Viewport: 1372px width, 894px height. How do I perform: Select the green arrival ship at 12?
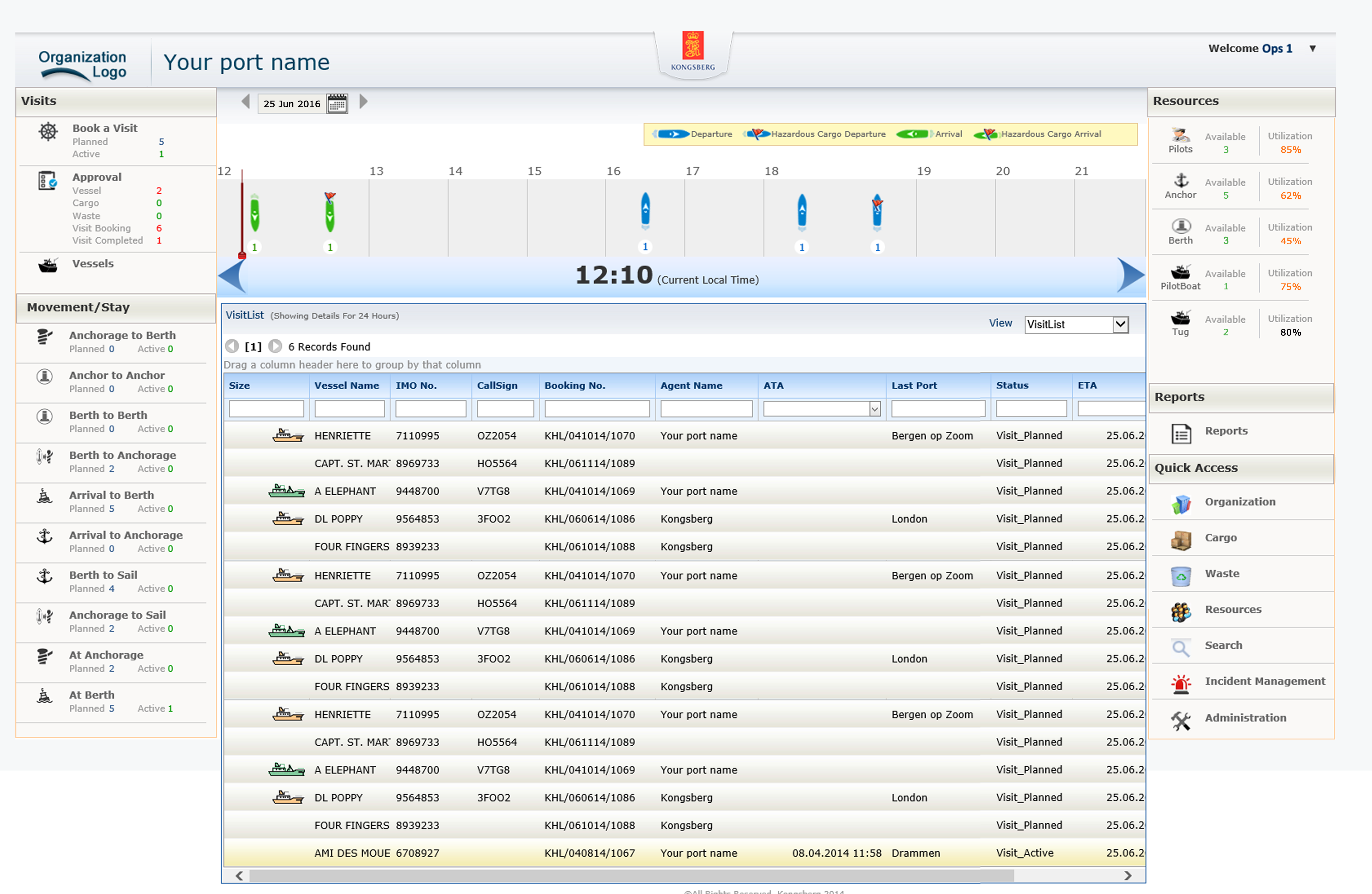[x=255, y=213]
